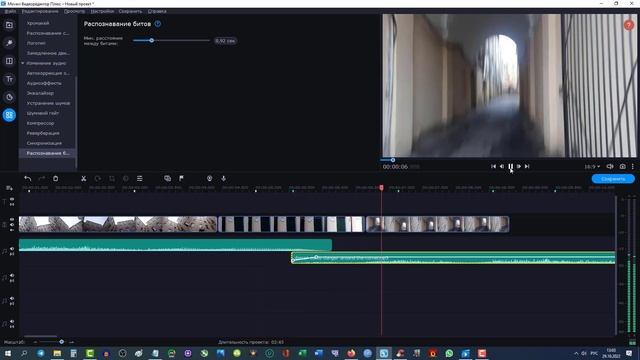Collapse the Изменение аудио group

tap(22, 63)
